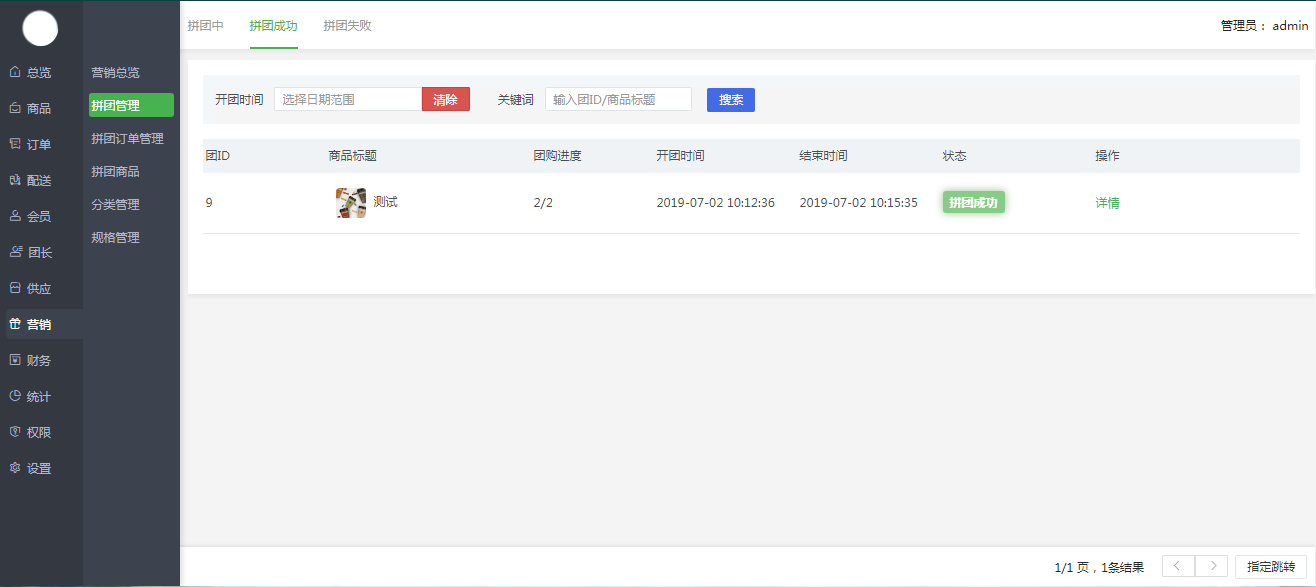Click the 指定跳转 button
This screenshot has height=587, width=1316.
click(1271, 566)
